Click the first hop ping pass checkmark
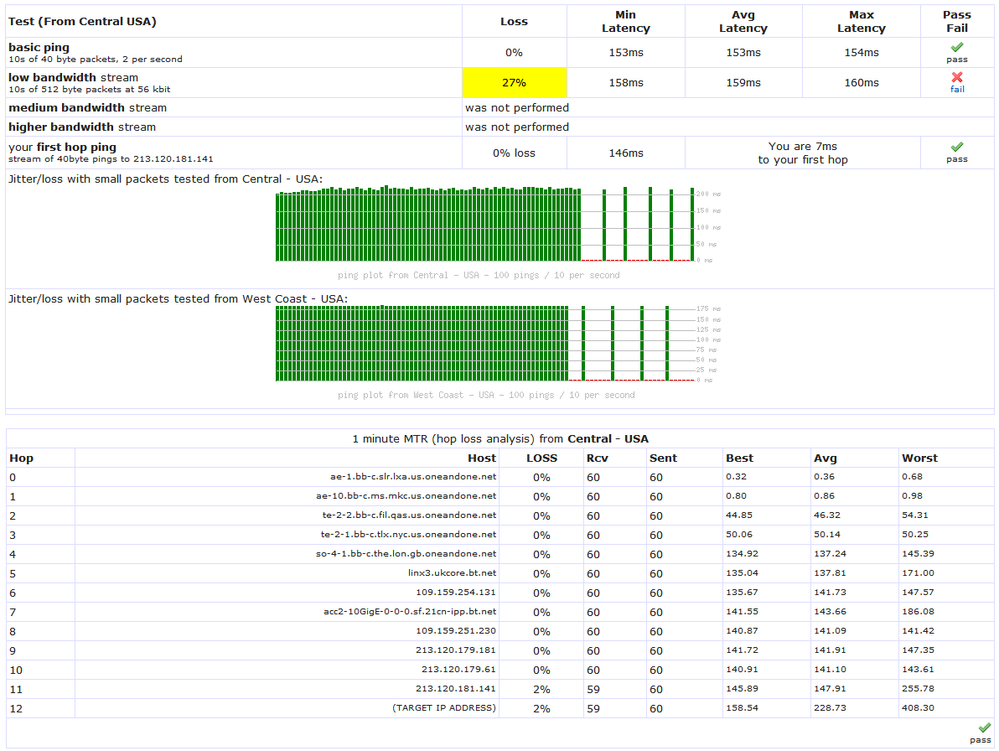Screen dimensions: 999x751 click(957, 147)
